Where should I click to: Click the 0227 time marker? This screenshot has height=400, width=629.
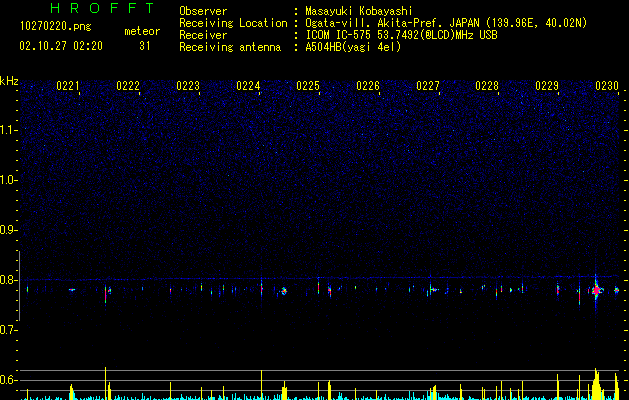tap(428, 86)
